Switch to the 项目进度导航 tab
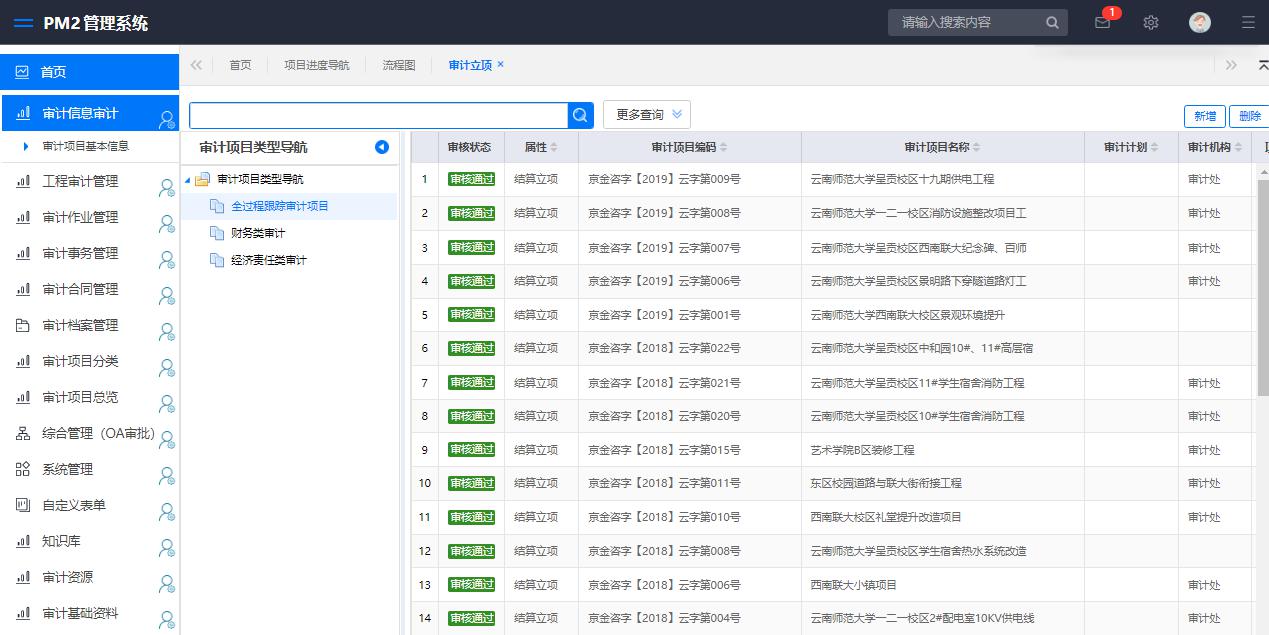Screen dimensions: 1269x635 pyautogui.click(x=316, y=65)
